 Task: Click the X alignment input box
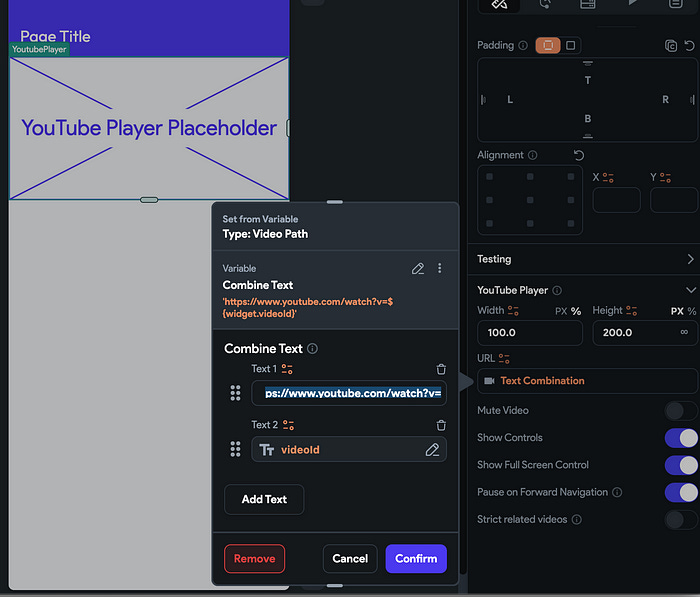click(617, 200)
